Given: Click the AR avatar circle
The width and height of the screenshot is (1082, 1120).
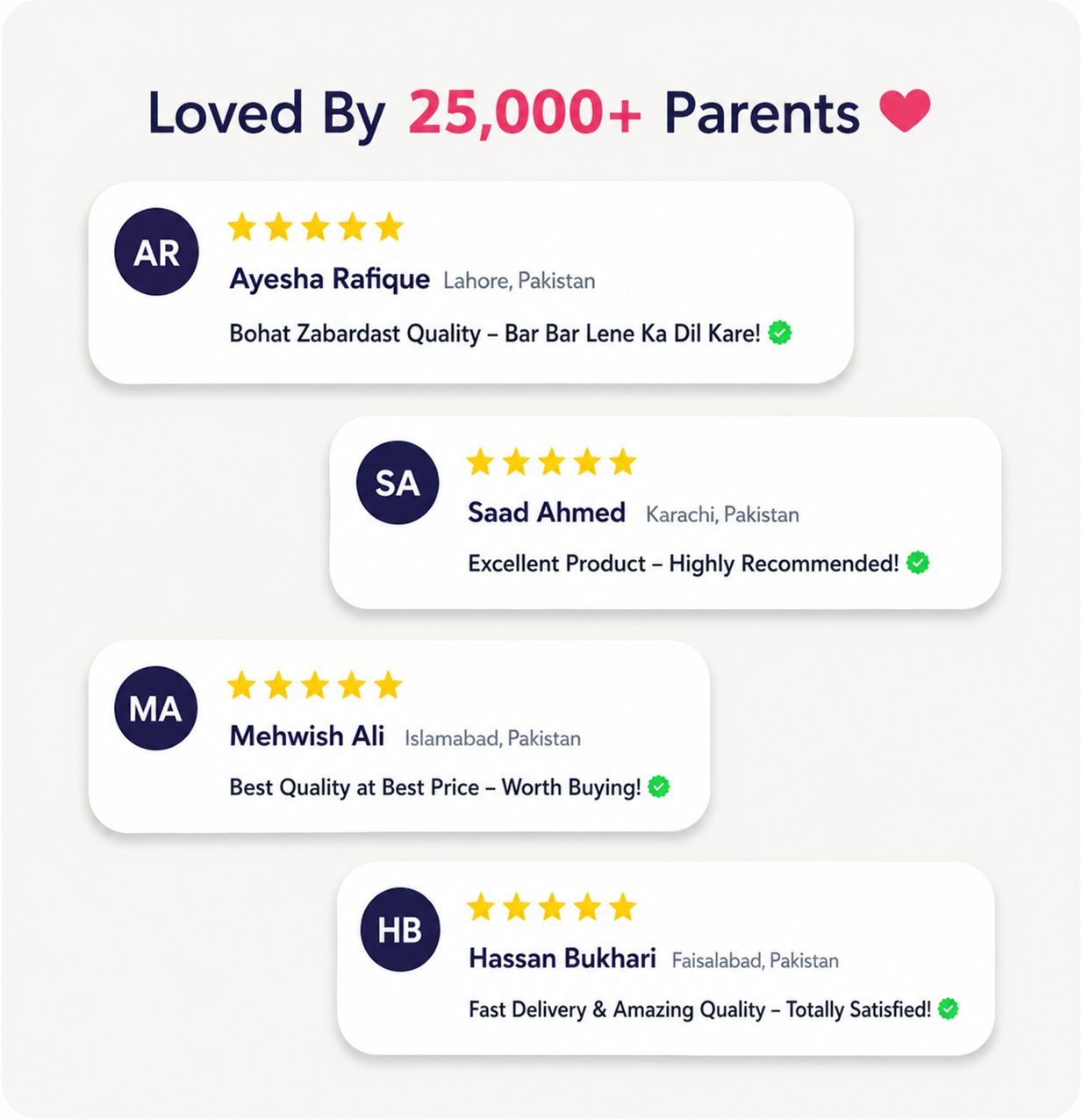Looking at the screenshot, I should click(156, 252).
